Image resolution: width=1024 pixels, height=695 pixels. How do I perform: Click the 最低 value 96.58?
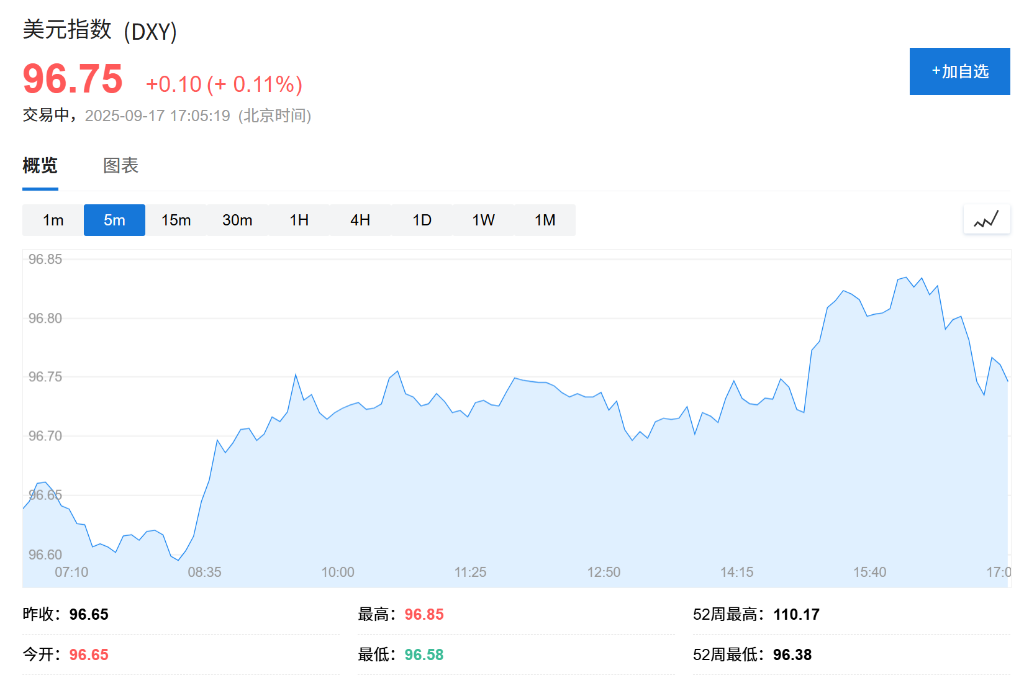424,655
